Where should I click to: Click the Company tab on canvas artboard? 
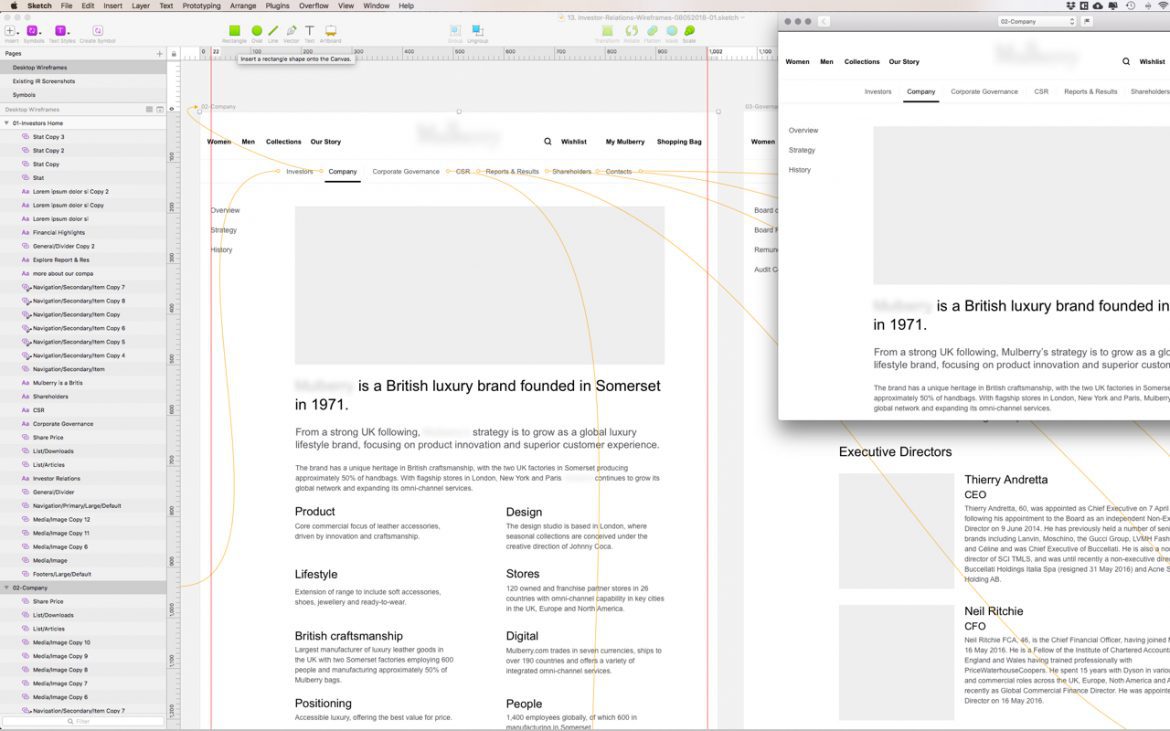[x=342, y=172]
